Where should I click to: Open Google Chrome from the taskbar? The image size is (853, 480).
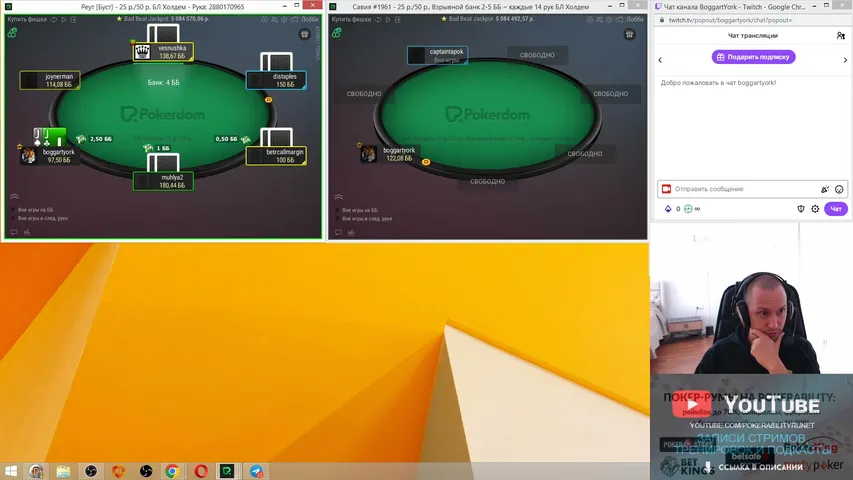coord(172,471)
